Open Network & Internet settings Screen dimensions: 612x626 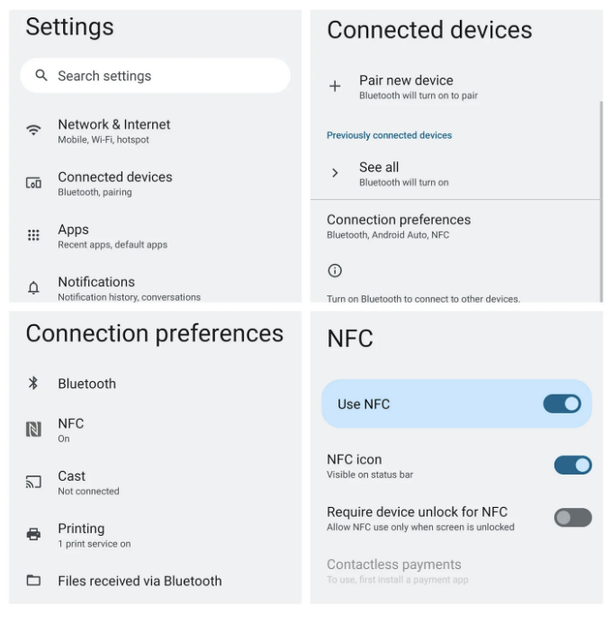(x=155, y=131)
